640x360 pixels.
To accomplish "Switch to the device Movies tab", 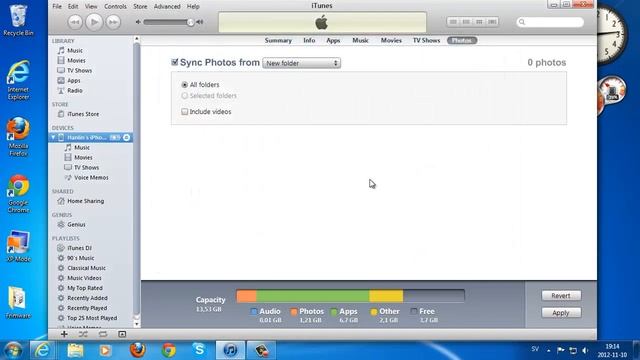I will [391, 40].
